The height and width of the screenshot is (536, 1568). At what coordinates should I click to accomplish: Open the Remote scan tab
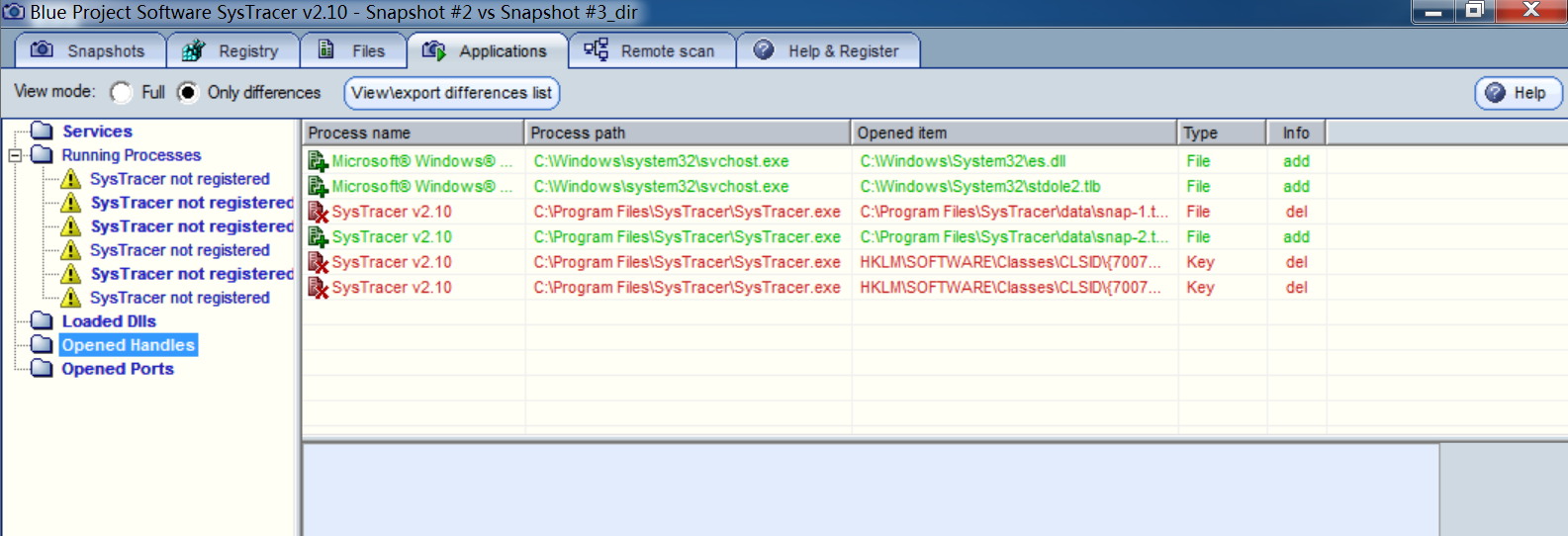point(651,50)
